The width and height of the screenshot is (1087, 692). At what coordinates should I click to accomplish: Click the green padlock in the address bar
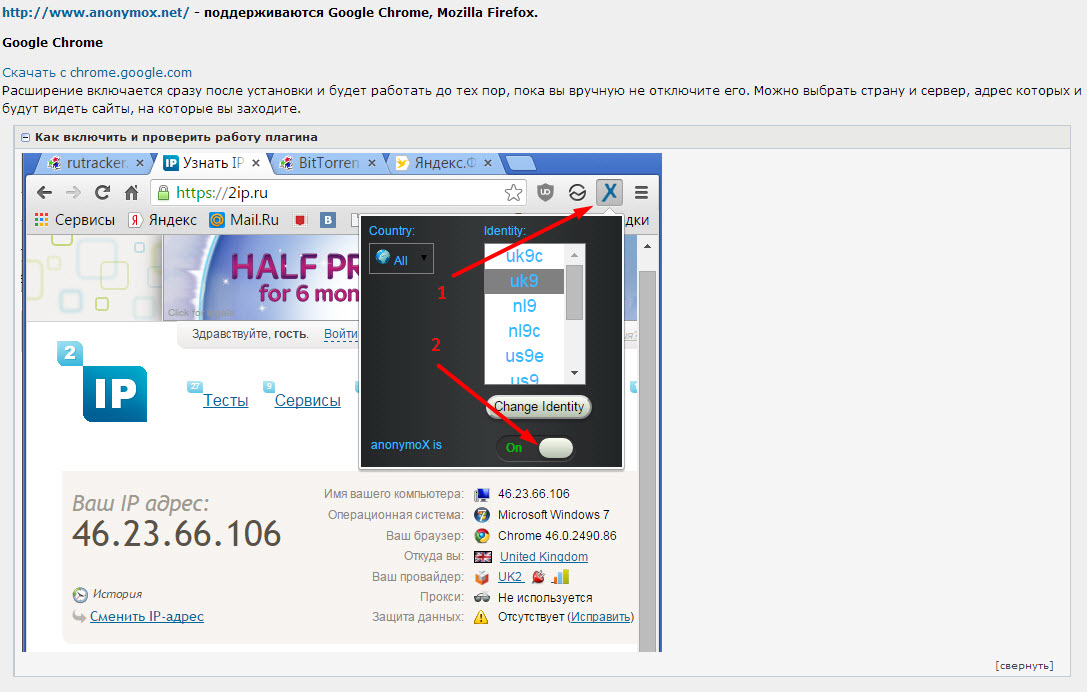[163, 192]
